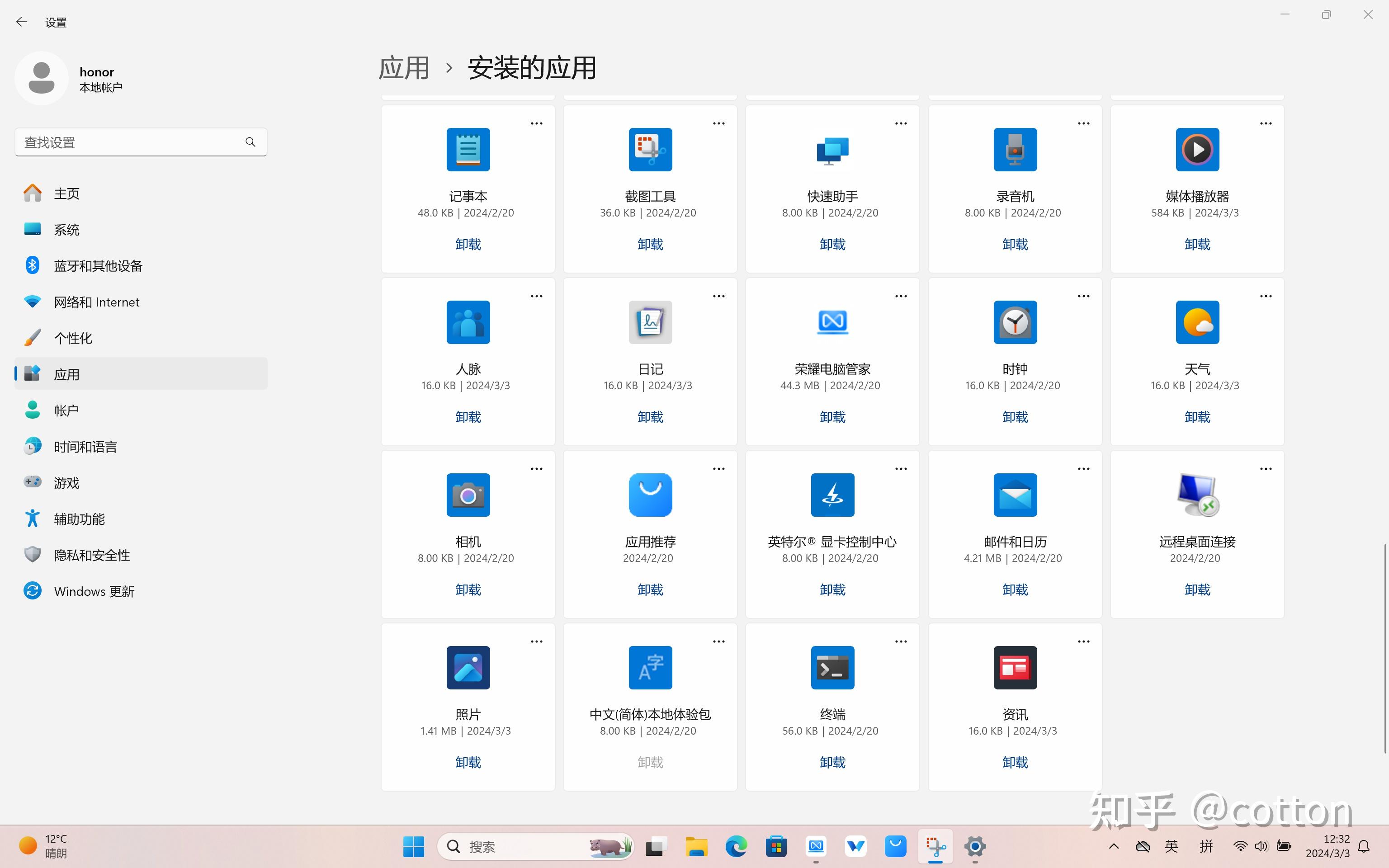The width and height of the screenshot is (1389, 868).
Task: Open the Windows Start button
Action: (x=413, y=847)
